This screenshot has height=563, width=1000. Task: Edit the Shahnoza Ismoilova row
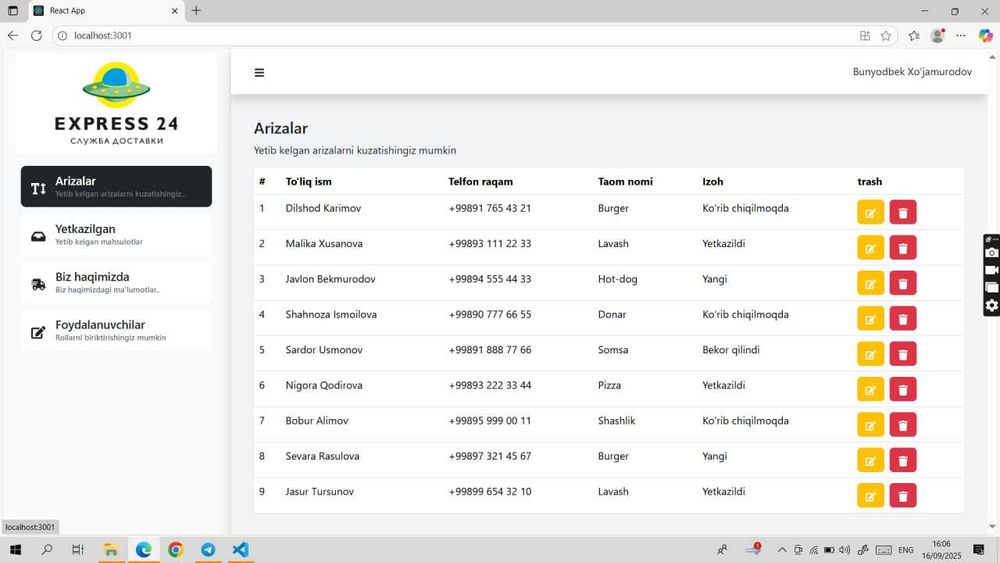(870, 319)
